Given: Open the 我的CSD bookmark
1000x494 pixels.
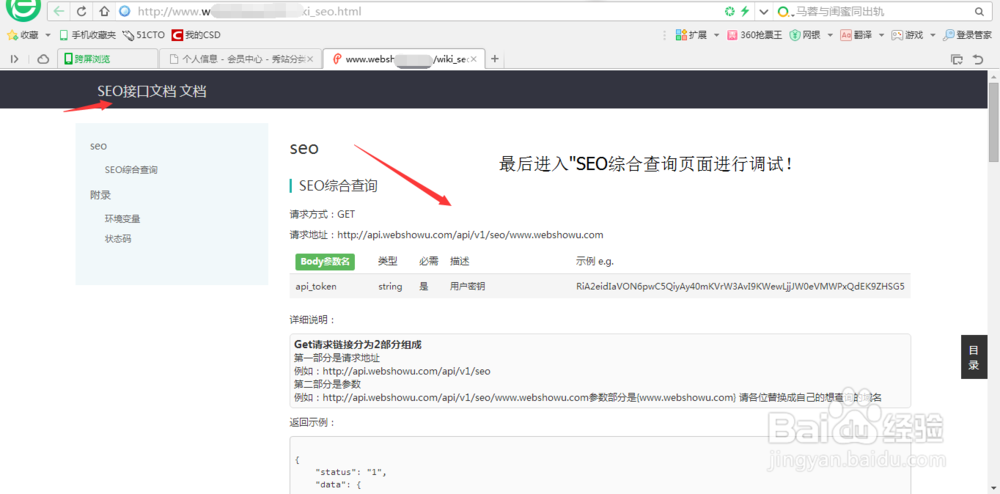Looking at the screenshot, I should pyautogui.click(x=196, y=35).
